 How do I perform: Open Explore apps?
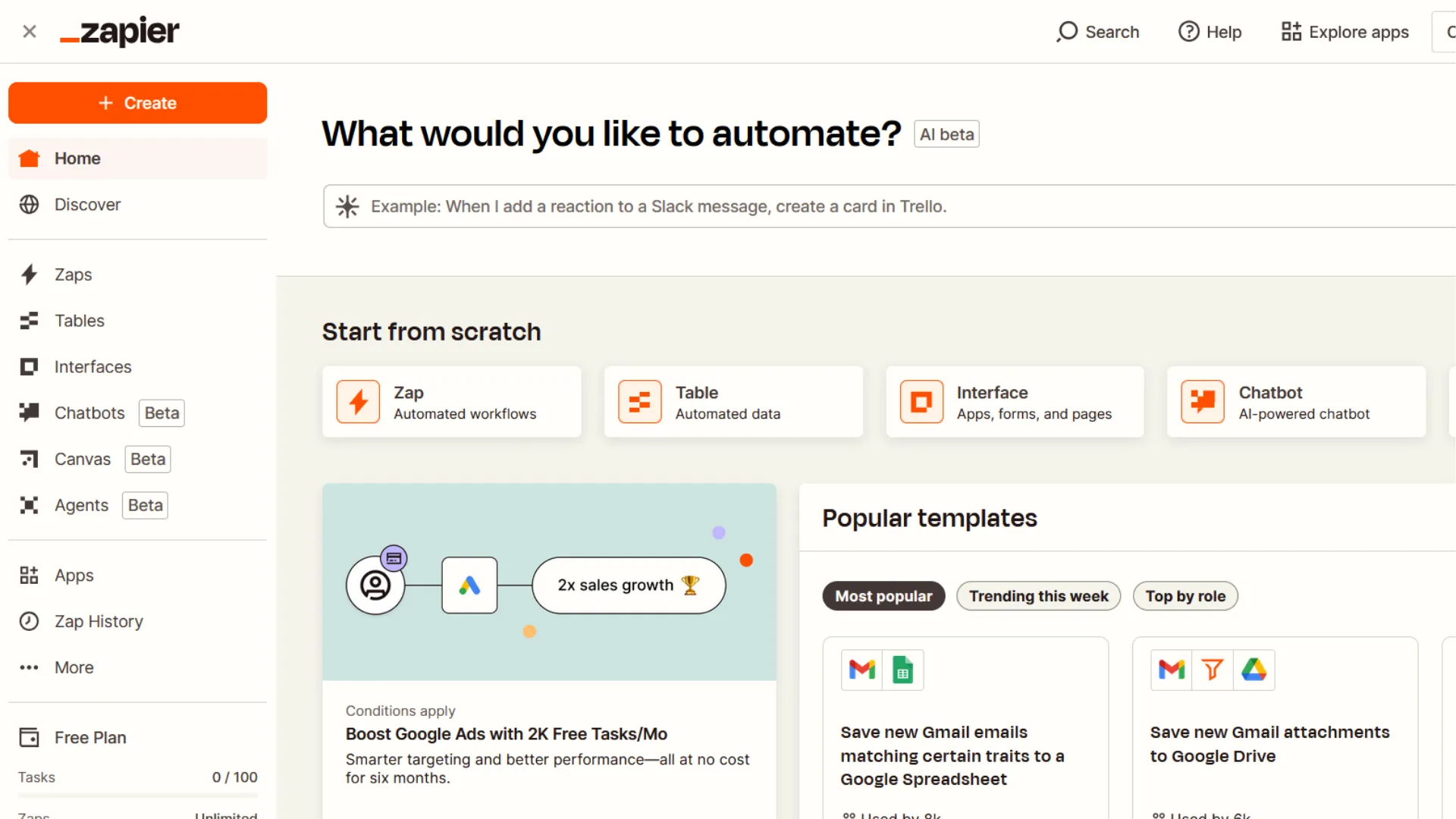(1344, 32)
